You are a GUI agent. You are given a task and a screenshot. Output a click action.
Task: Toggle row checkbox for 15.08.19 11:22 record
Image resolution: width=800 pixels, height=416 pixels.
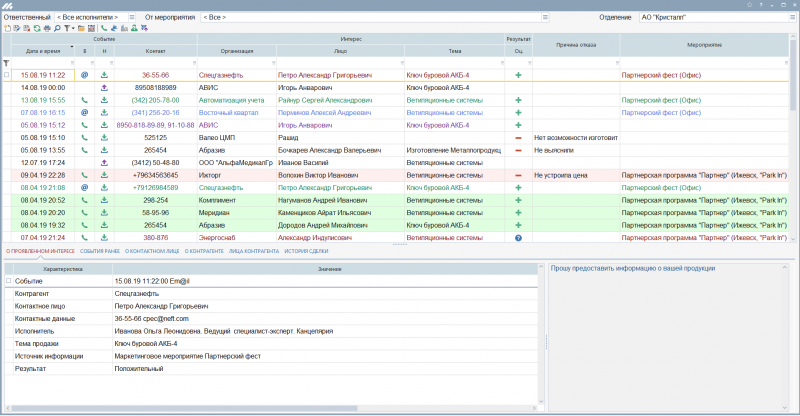coord(7,75)
